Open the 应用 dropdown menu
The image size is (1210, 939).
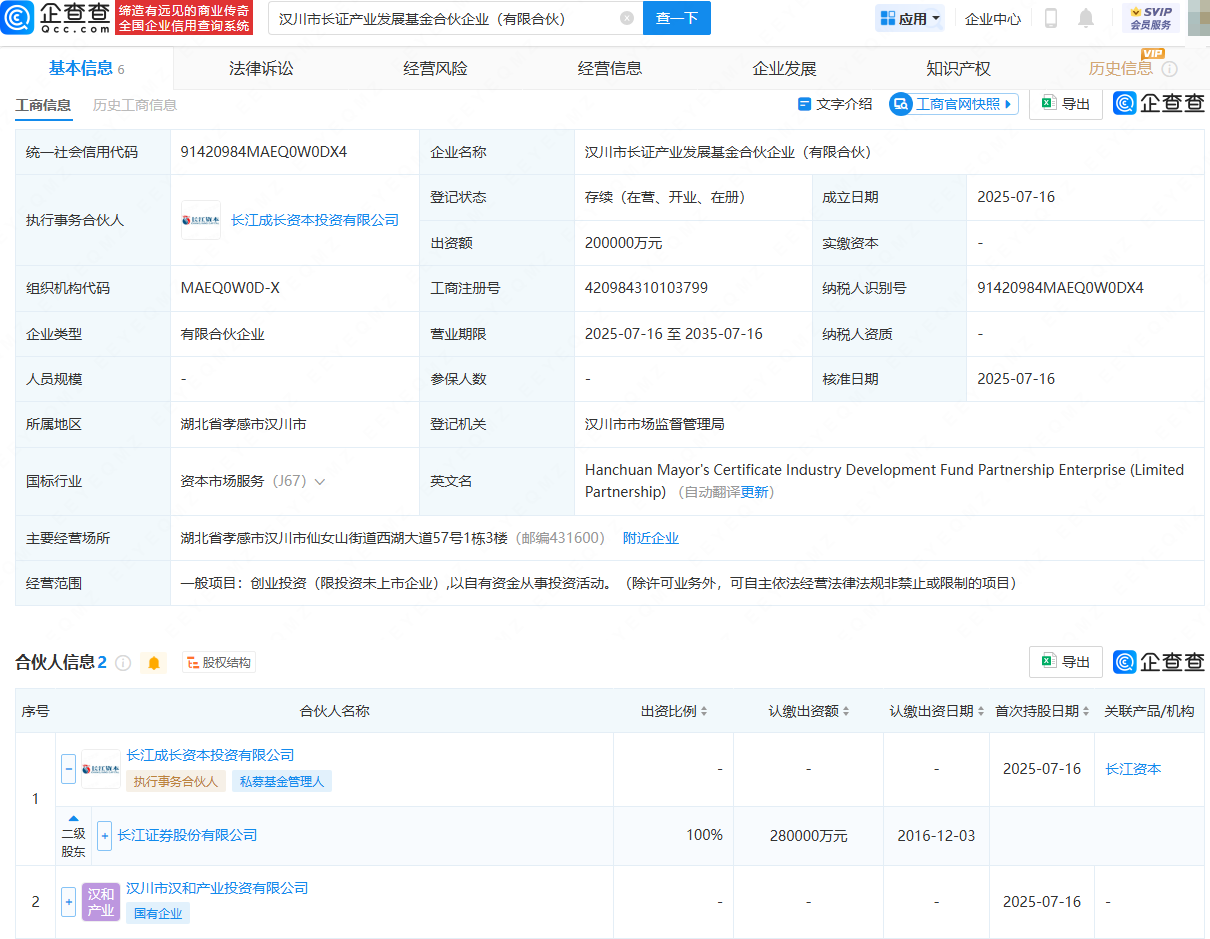tap(910, 18)
